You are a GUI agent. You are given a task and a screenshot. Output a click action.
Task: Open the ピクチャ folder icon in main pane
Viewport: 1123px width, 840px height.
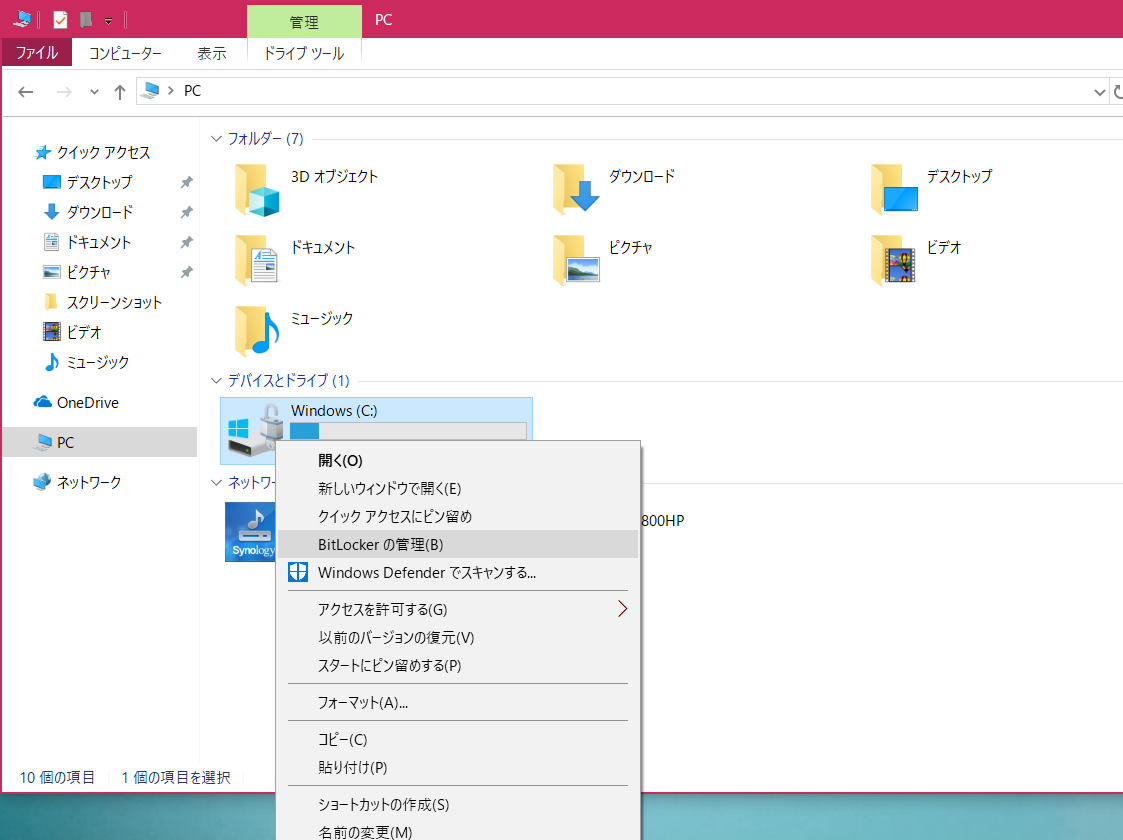(x=576, y=260)
